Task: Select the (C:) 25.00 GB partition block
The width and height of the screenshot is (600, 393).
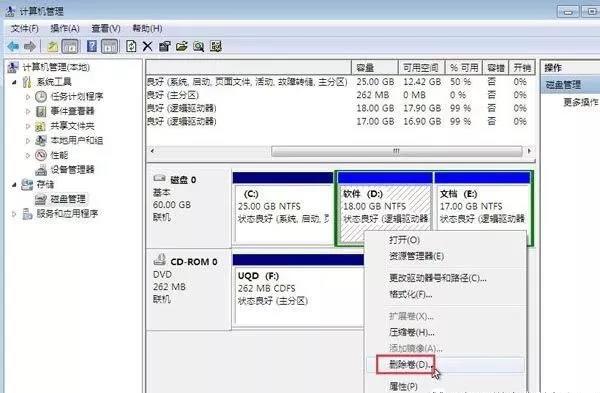Action: 283,209
